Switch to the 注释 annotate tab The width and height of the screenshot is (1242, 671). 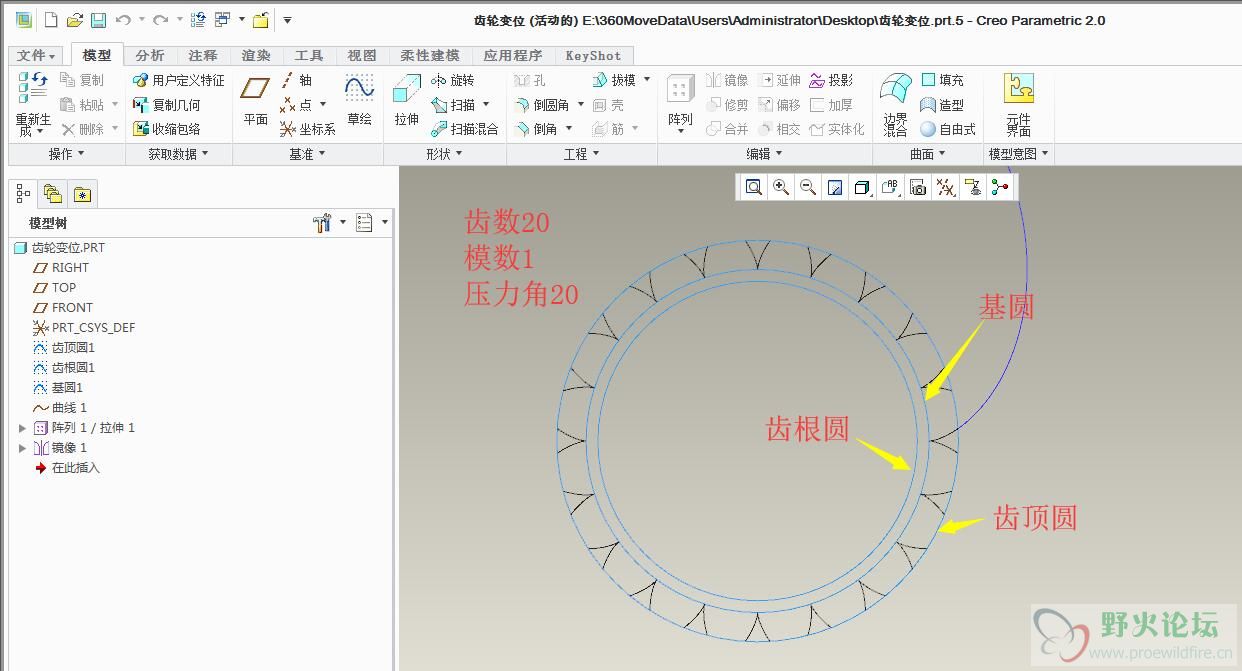point(203,56)
